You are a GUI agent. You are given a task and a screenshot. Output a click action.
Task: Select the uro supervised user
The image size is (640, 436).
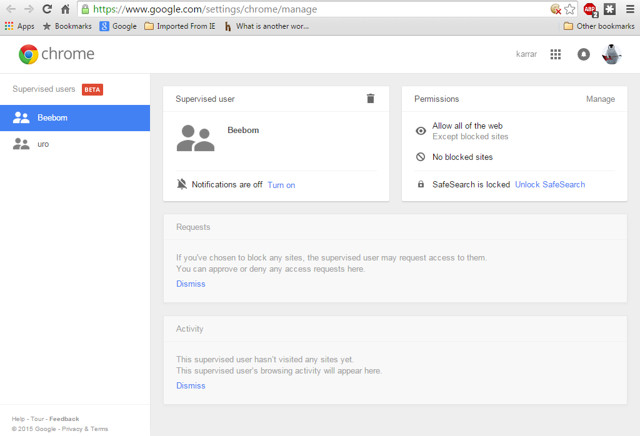point(75,144)
